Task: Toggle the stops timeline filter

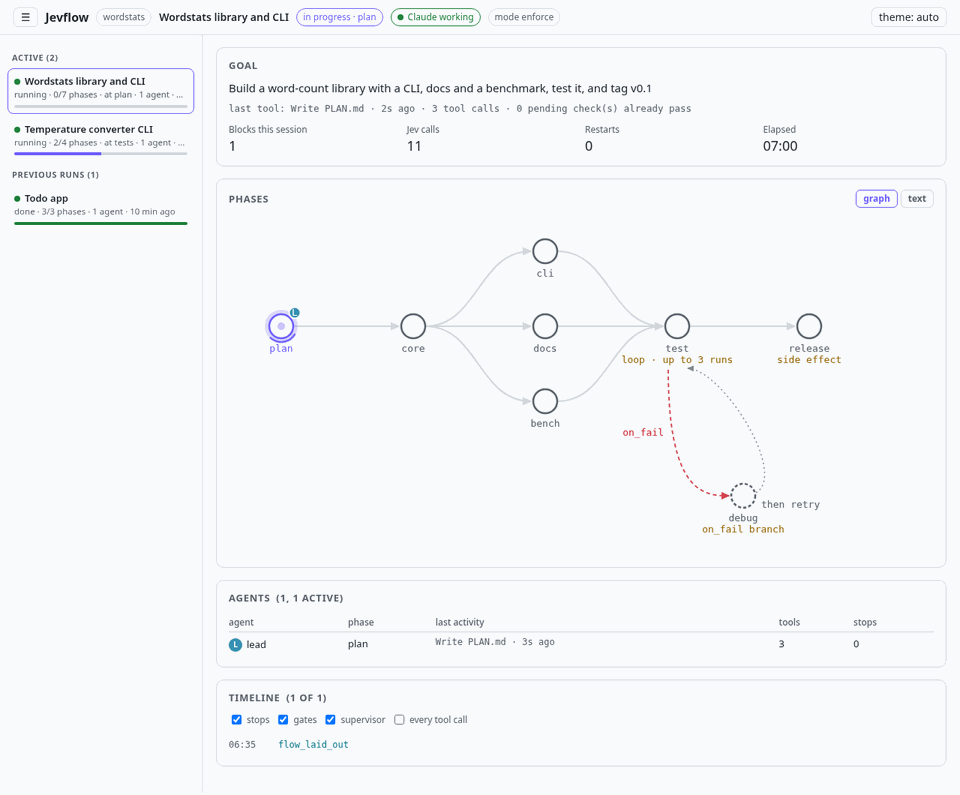Action: 236,720
